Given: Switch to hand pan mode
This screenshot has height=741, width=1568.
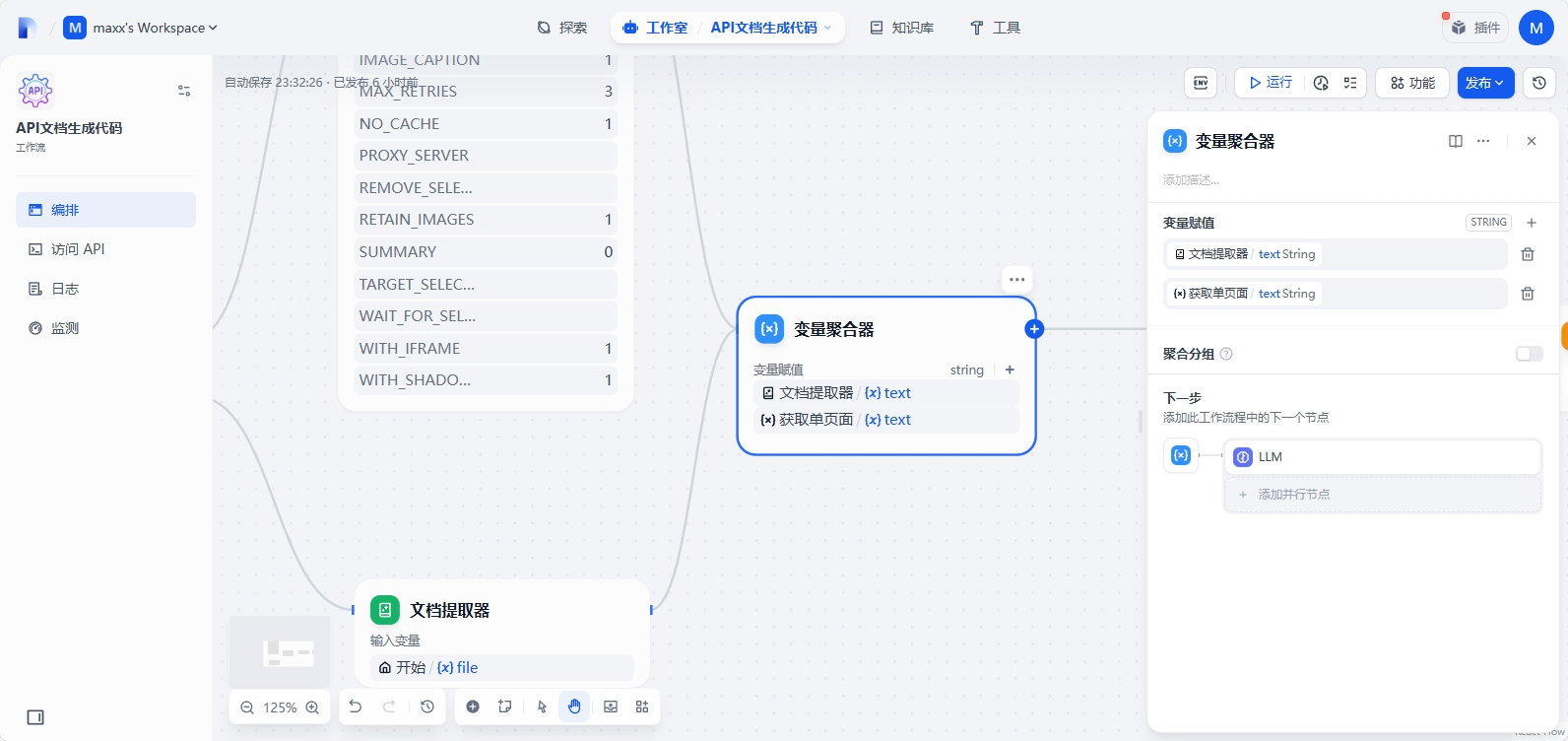Looking at the screenshot, I should (574, 707).
